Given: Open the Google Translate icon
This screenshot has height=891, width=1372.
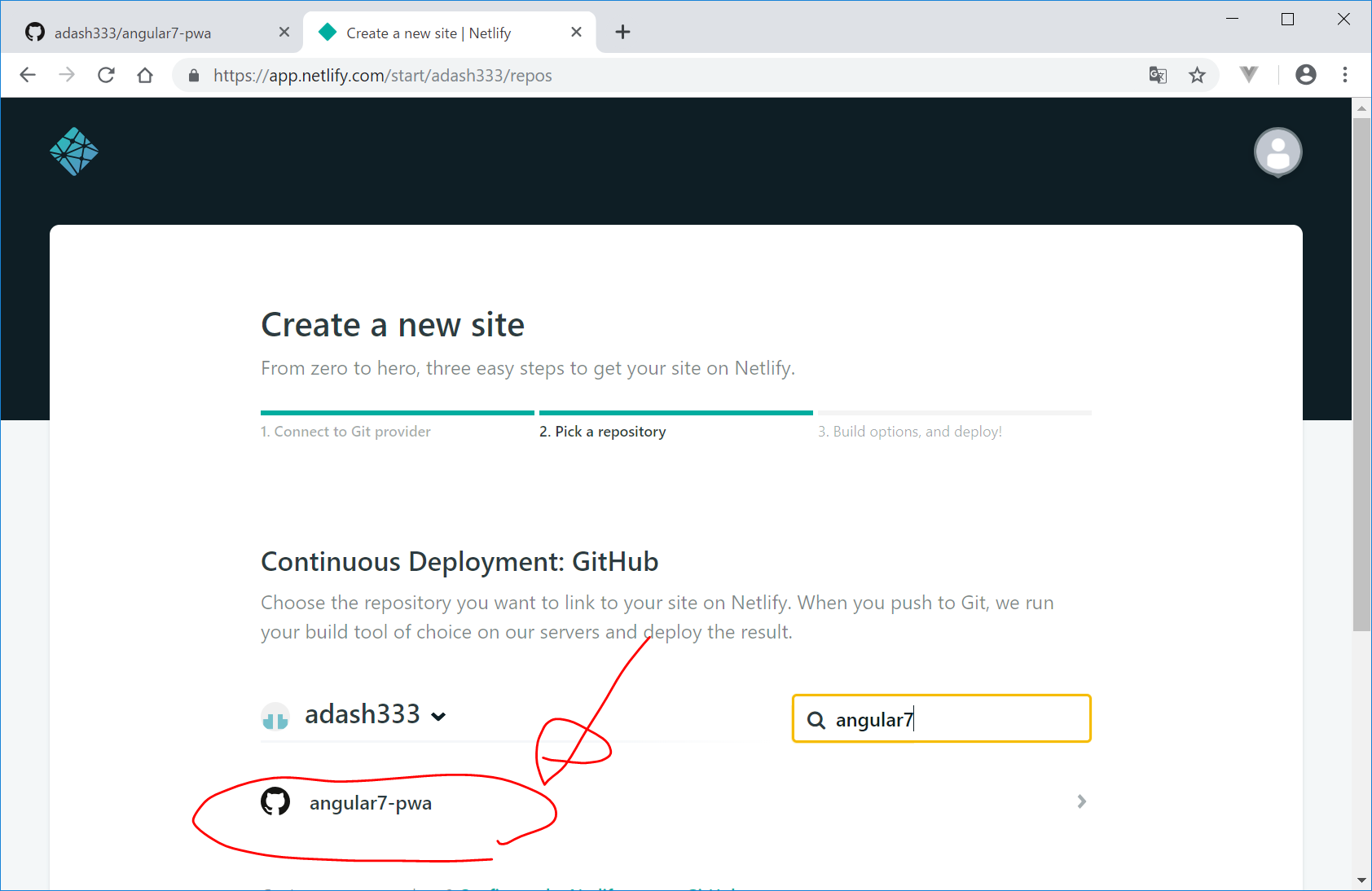Looking at the screenshot, I should (x=1158, y=75).
